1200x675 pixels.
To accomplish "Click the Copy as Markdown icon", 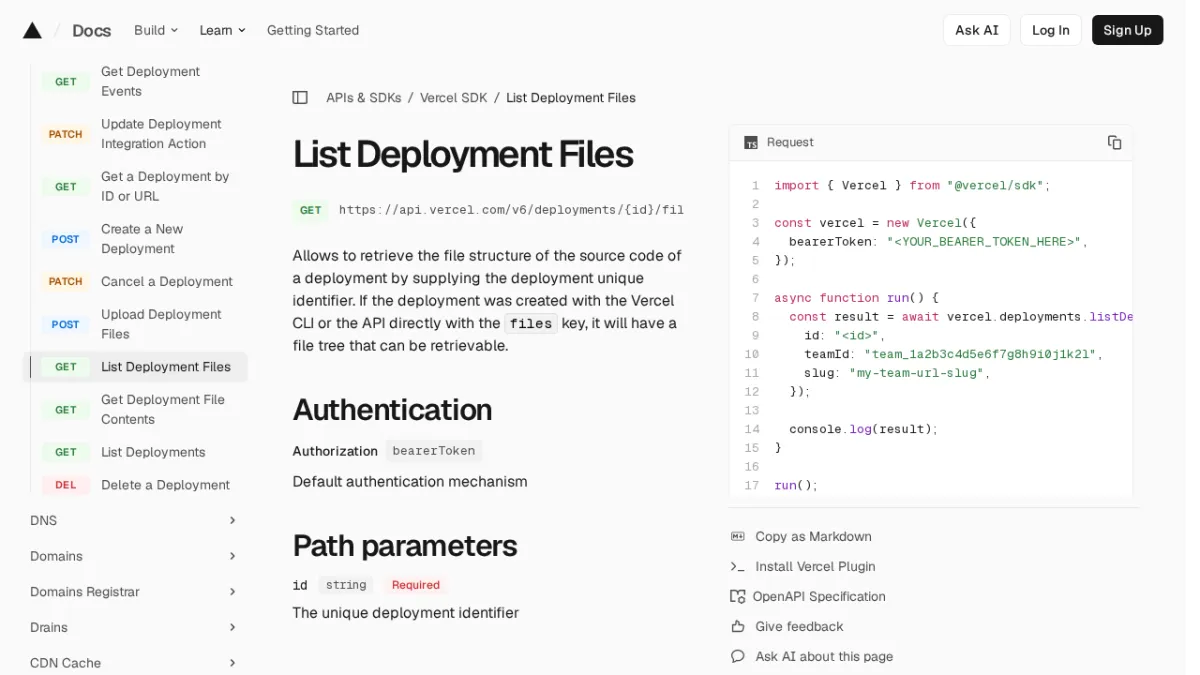I will point(738,537).
